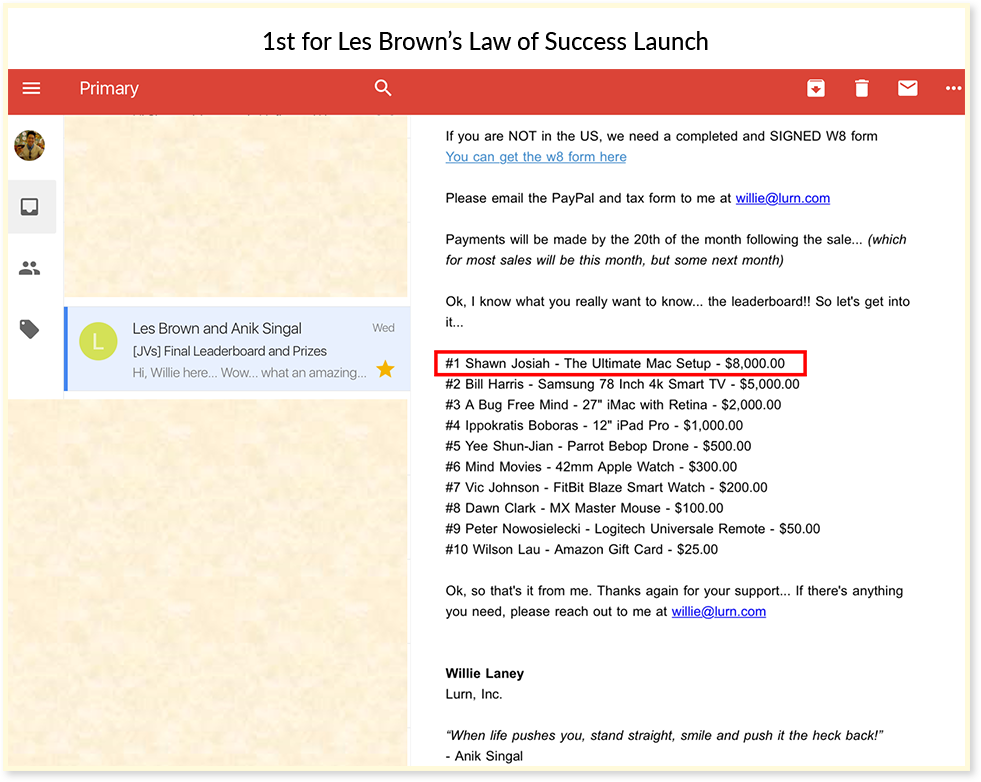Select the '#4 Ippokratis Boboras' line
Viewport: 981px width, 782px height.
(x=594, y=425)
